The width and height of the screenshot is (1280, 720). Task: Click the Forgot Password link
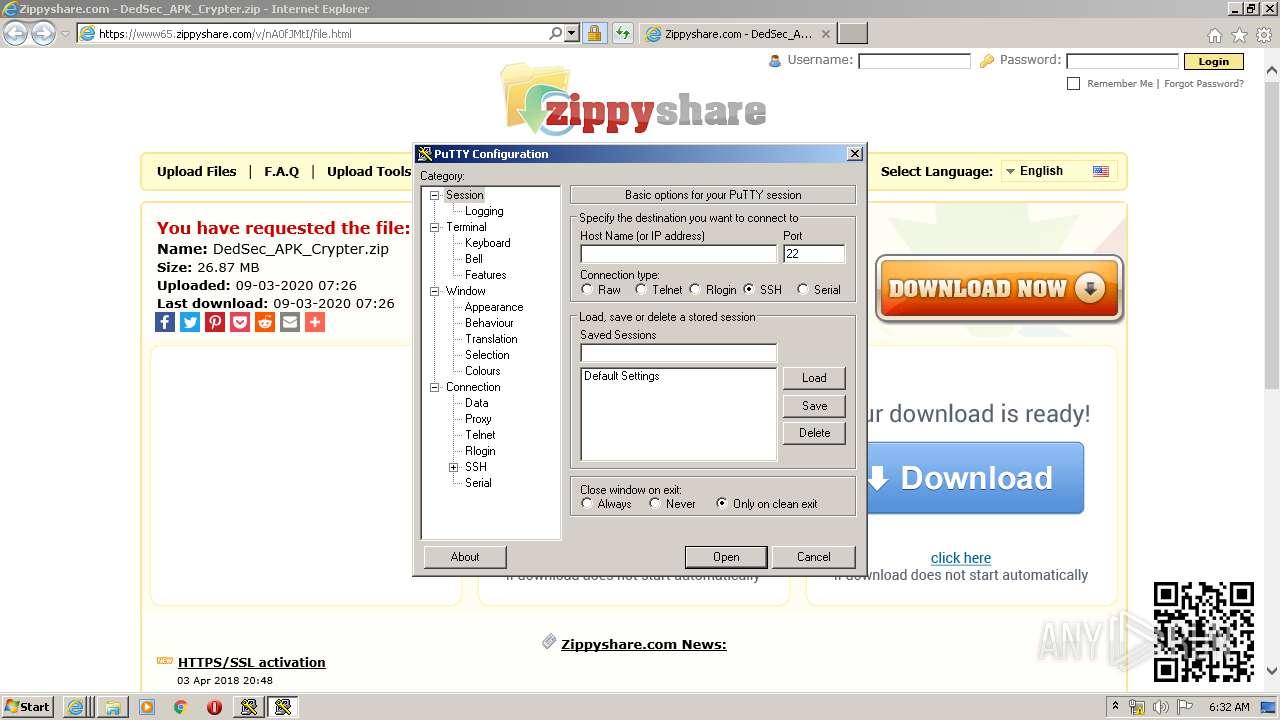1204,84
